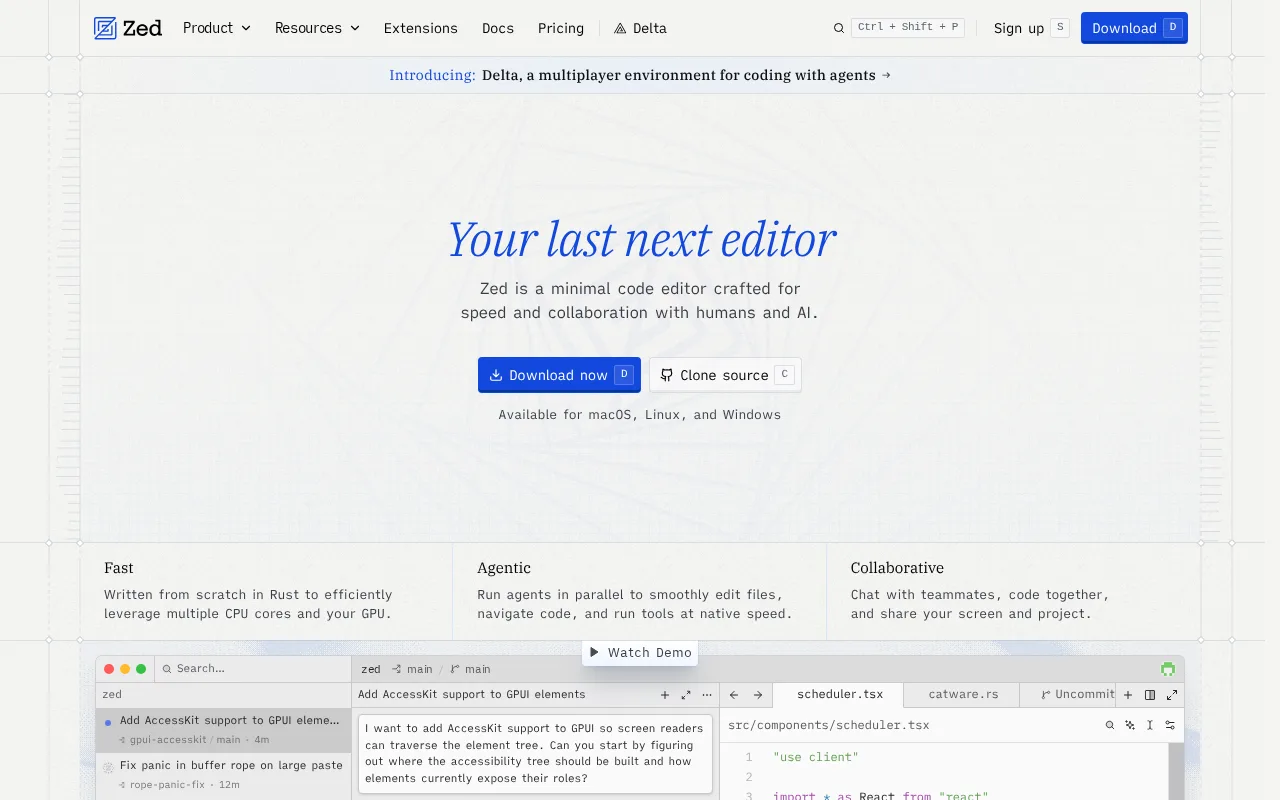Image resolution: width=1280 pixels, height=800 pixels.
Task: Click the sparkle assist icon in the editor toolbar
Action: tap(1130, 725)
